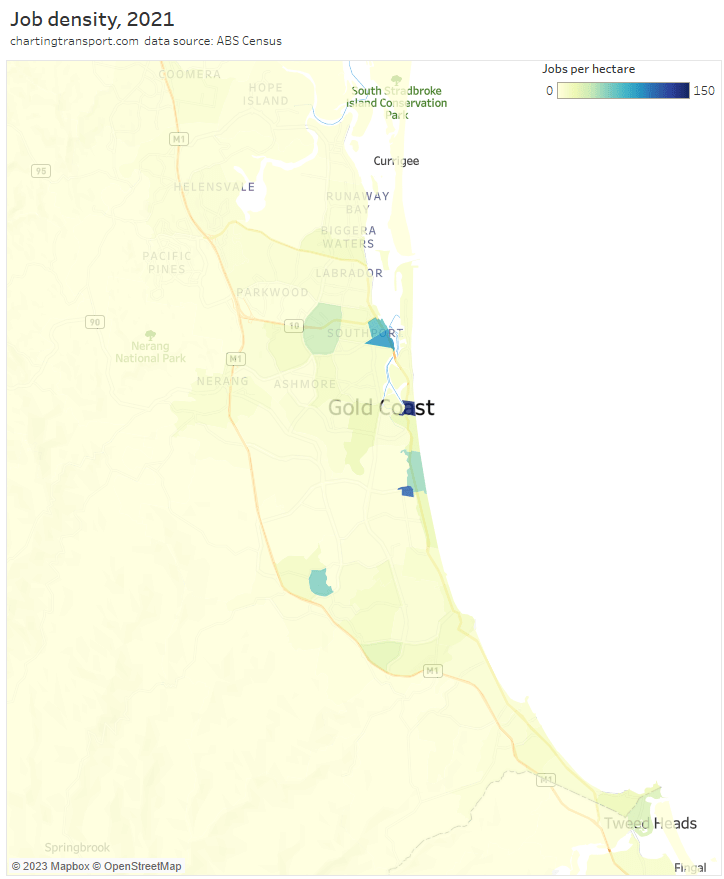Click the Jobs per hectare gradient bar

623,91
